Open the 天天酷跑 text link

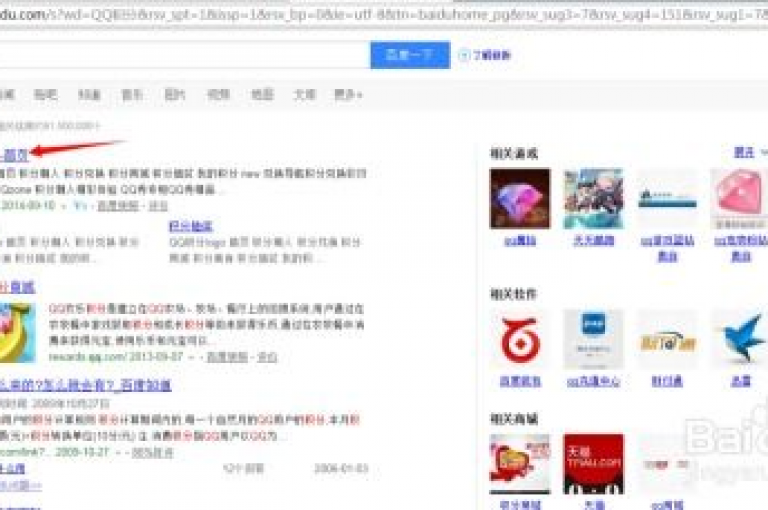click(x=594, y=241)
